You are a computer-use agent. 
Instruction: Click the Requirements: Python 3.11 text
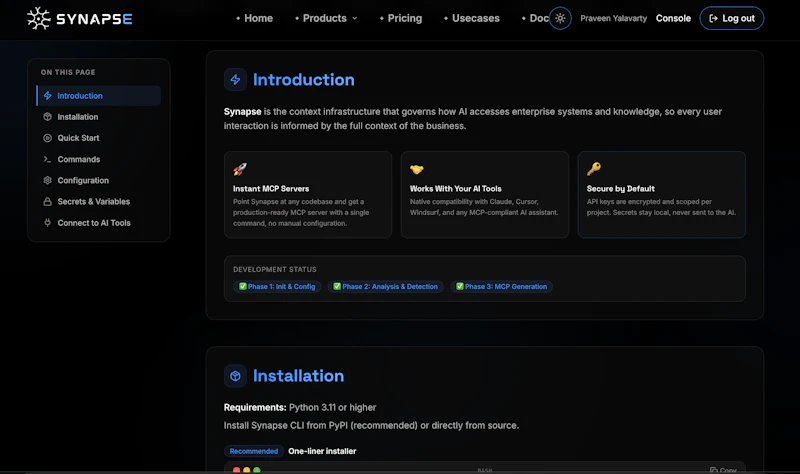300,408
